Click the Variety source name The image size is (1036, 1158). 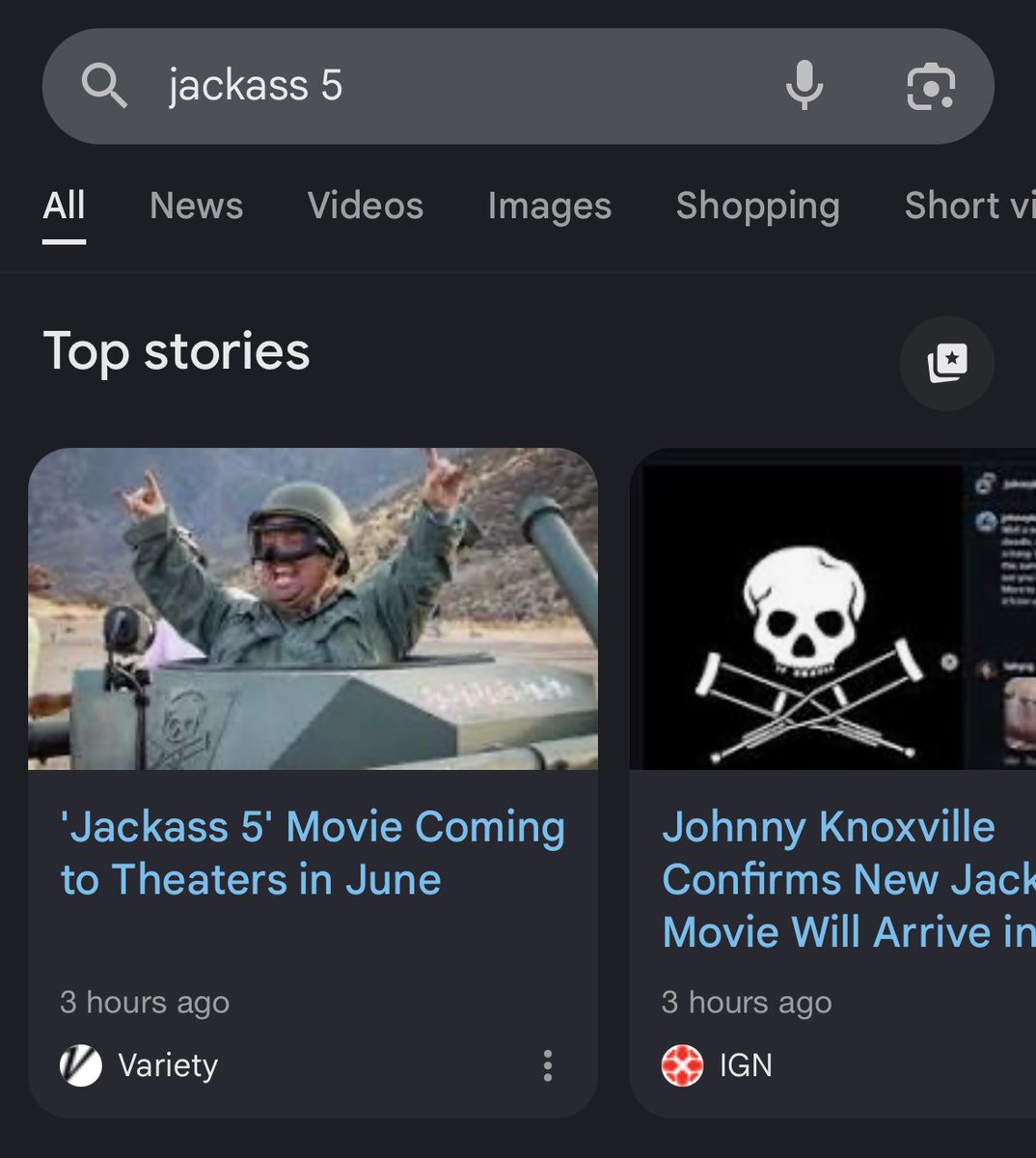168,1065
